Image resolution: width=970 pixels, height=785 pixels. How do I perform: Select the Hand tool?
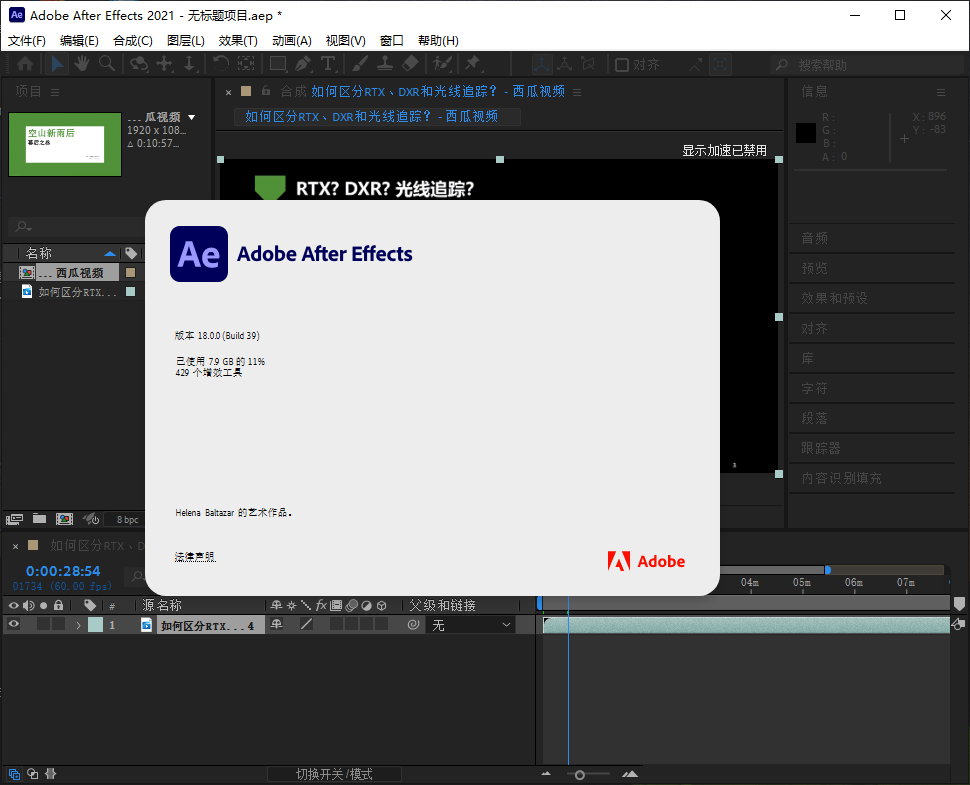point(81,64)
